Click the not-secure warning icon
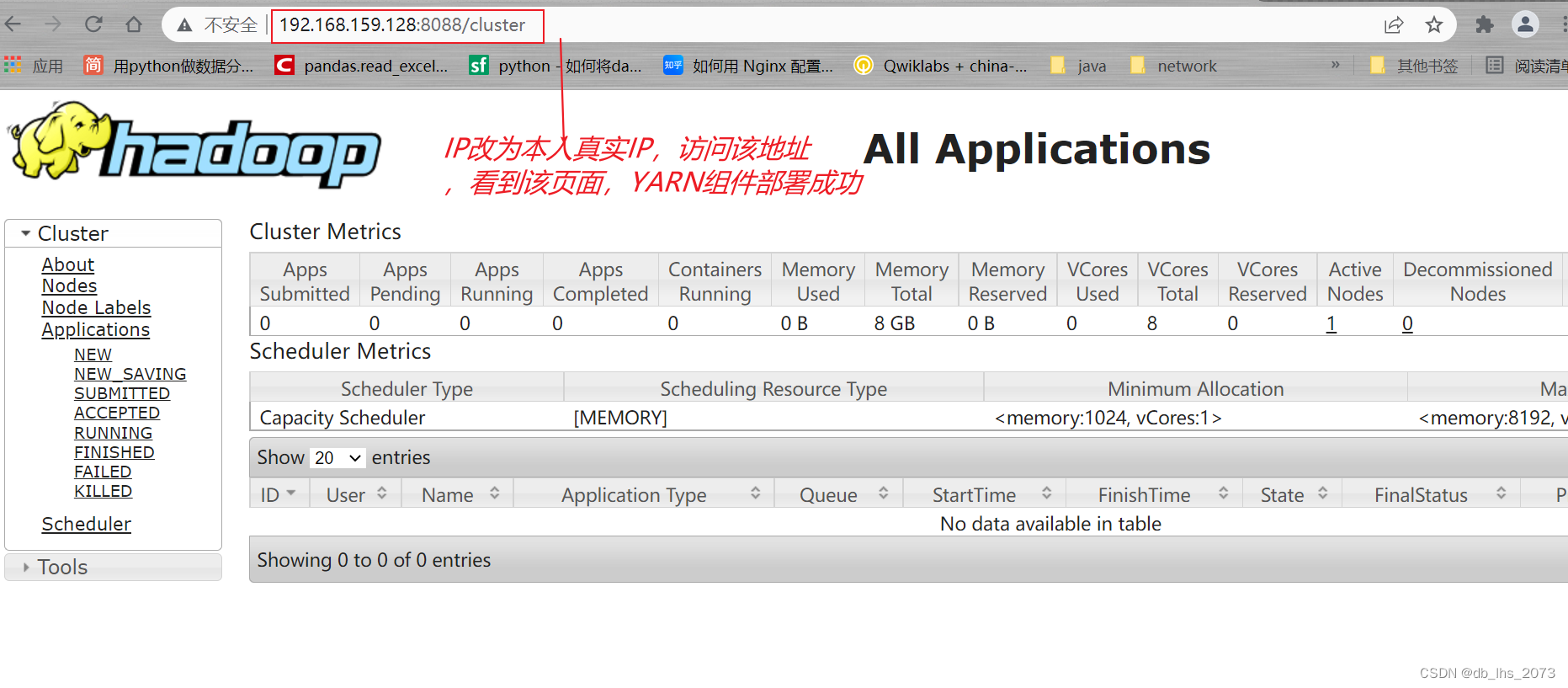The width and height of the screenshot is (1568, 688). [184, 25]
